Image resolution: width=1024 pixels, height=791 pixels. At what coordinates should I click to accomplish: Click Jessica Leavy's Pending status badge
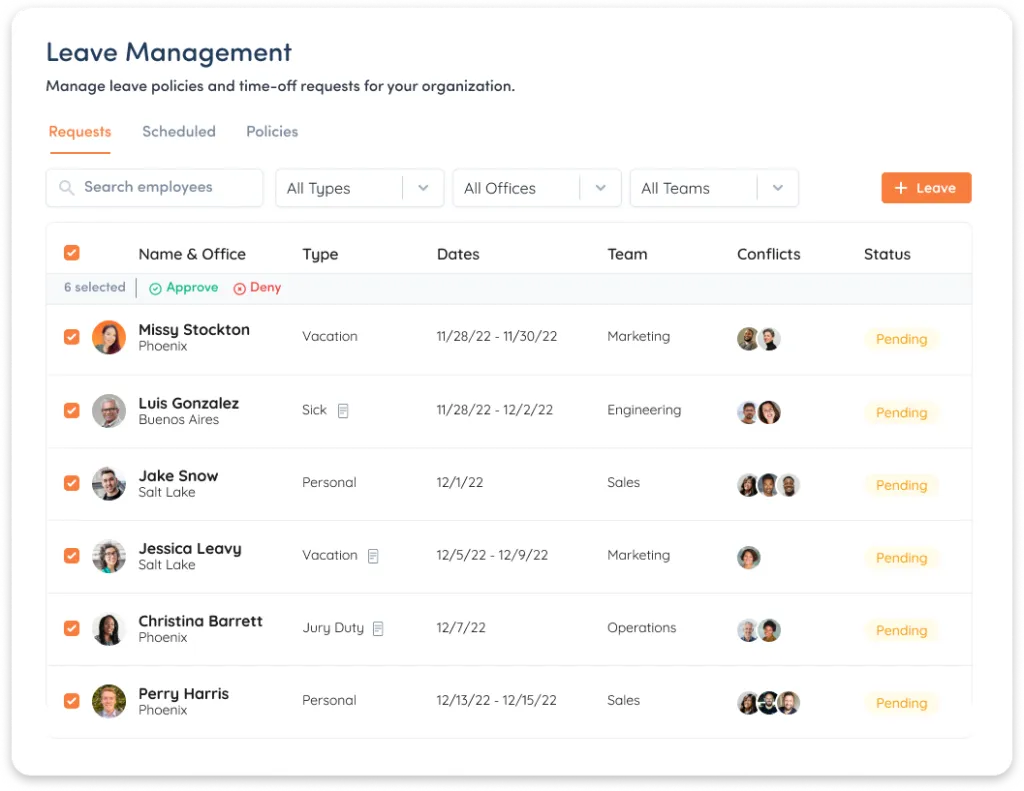pos(901,558)
